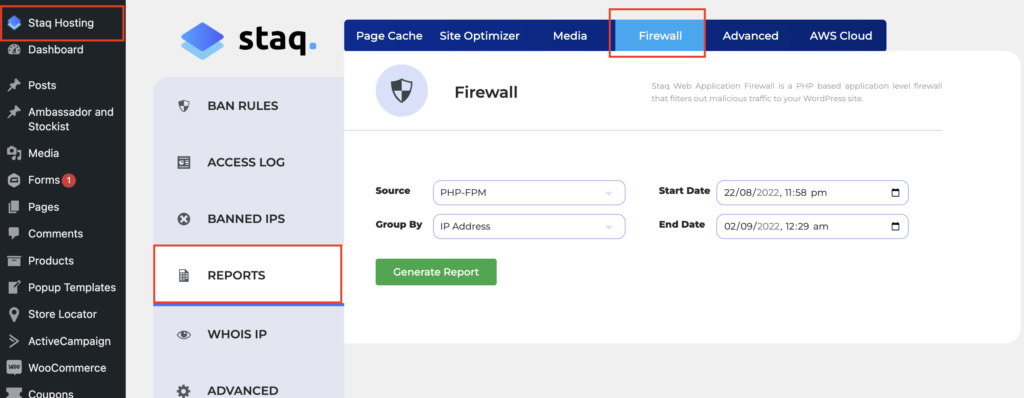Click the Reports document icon

point(184,276)
